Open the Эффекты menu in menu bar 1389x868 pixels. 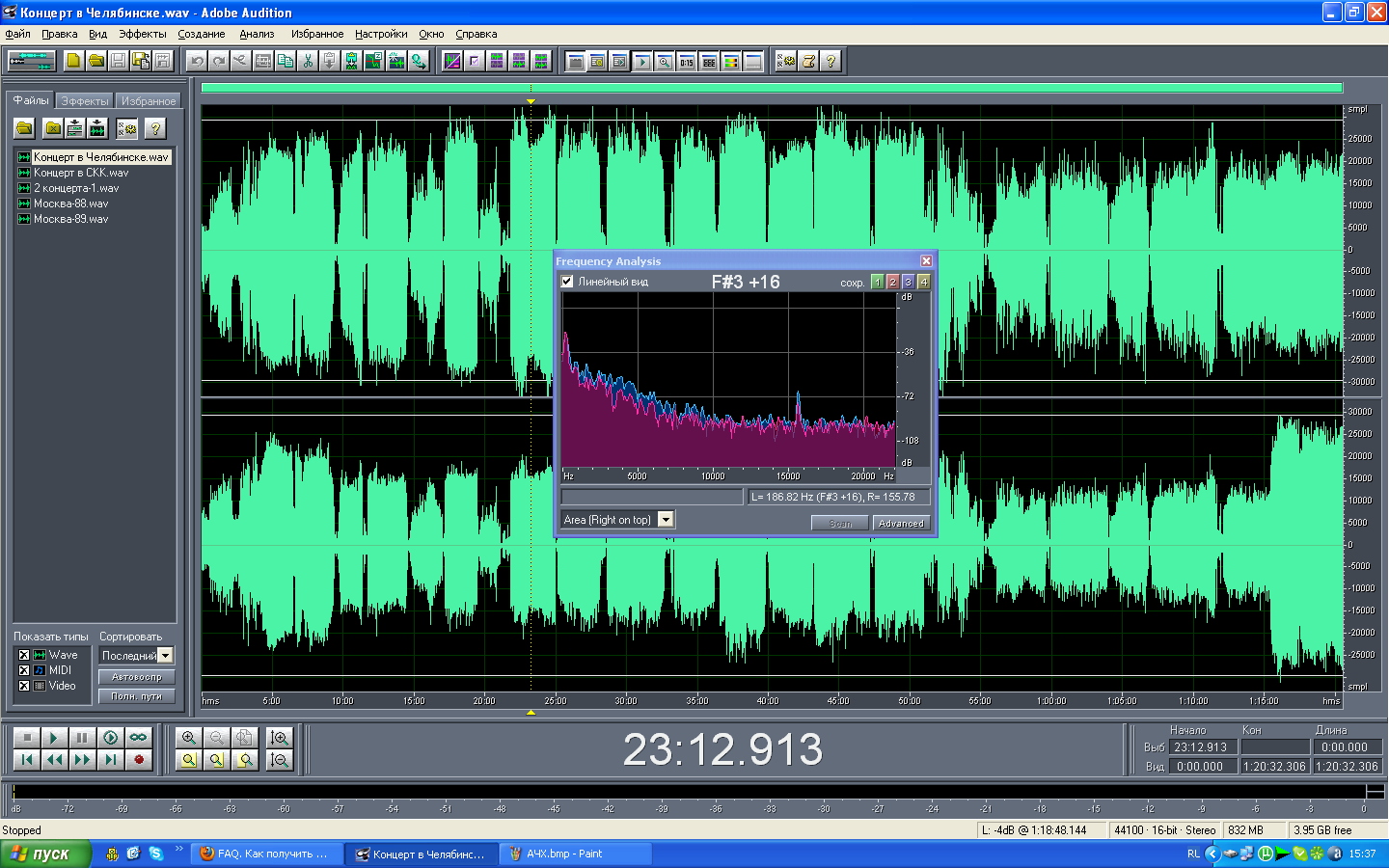click(x=142, y=34)
